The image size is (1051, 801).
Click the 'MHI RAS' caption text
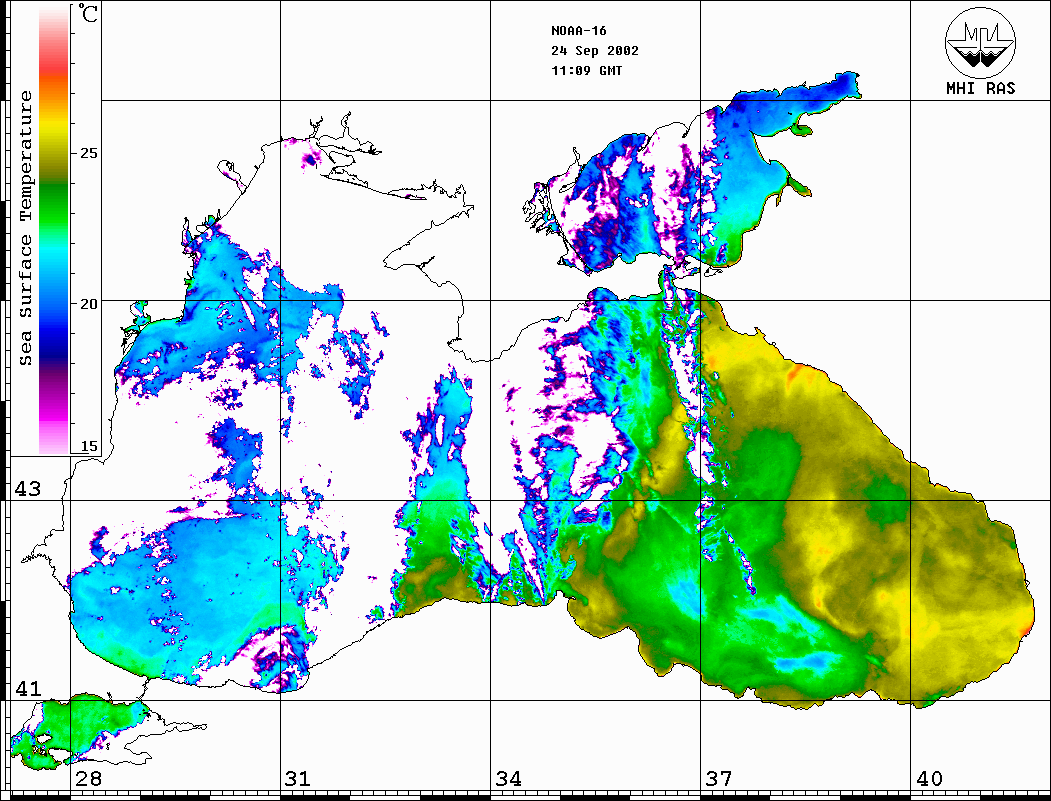tap(981, 88)
